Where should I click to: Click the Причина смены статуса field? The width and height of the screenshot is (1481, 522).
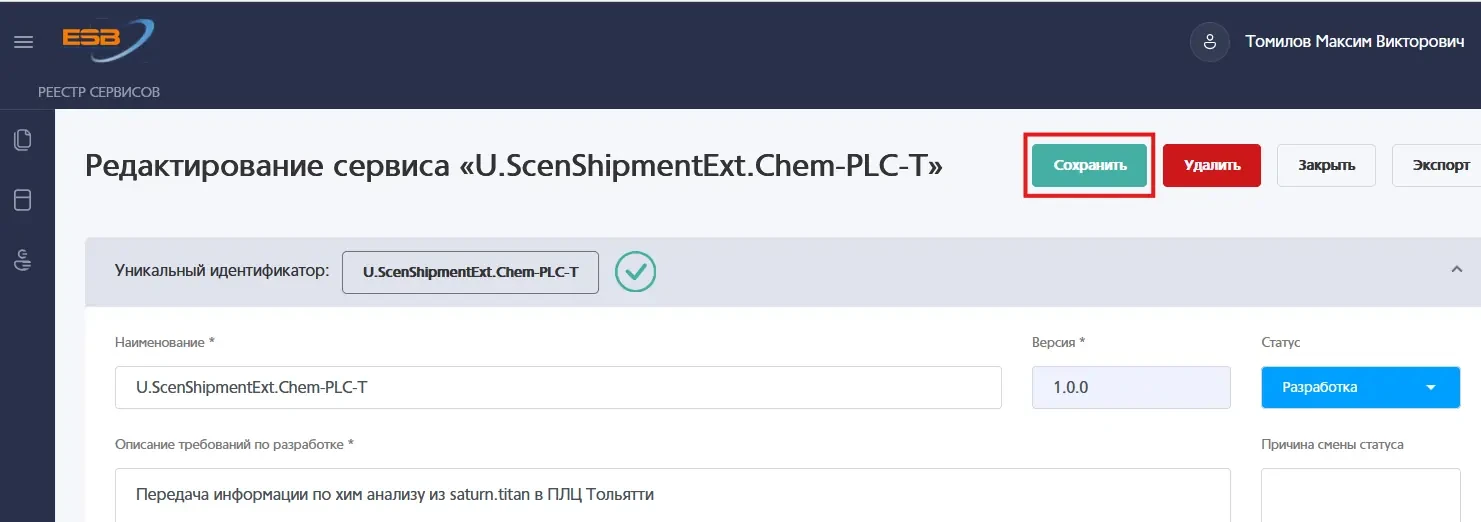click(1360, 495)
